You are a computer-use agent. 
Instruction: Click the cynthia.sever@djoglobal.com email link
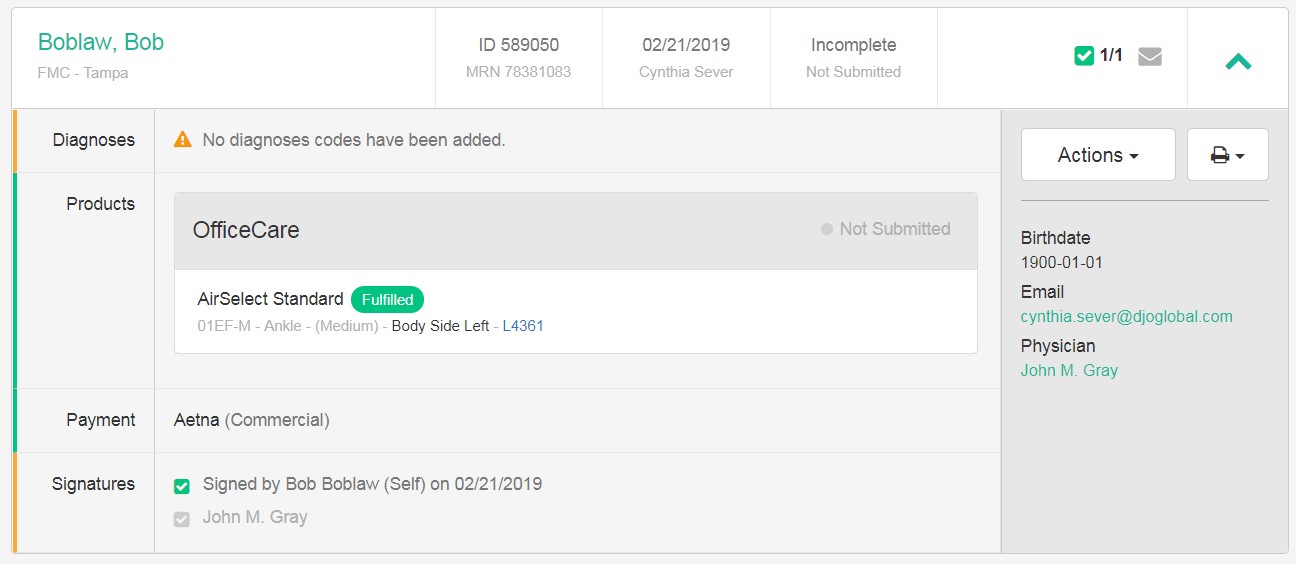[1126, 316]
